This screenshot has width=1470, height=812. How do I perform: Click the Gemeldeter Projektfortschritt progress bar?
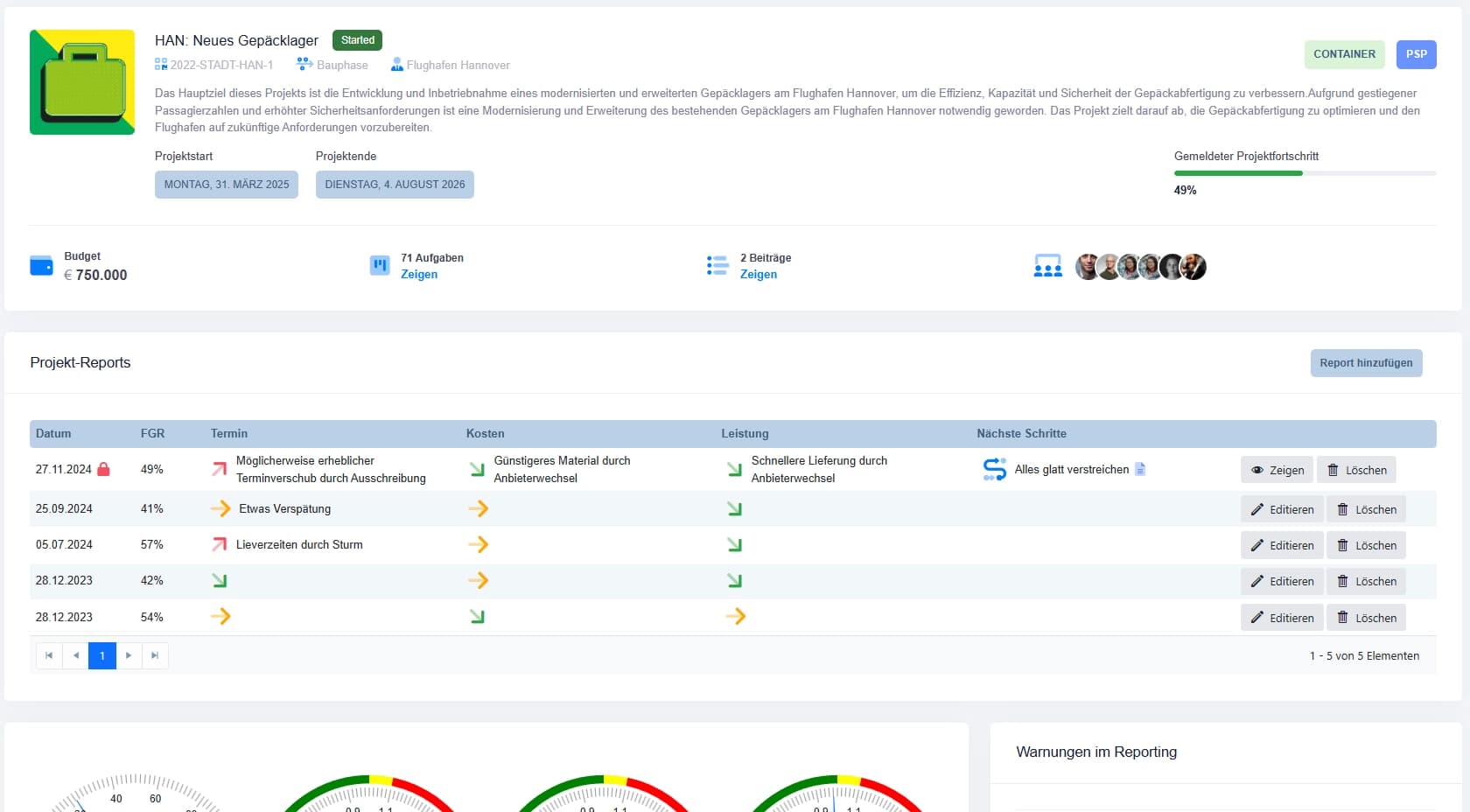click(1305, 173)
